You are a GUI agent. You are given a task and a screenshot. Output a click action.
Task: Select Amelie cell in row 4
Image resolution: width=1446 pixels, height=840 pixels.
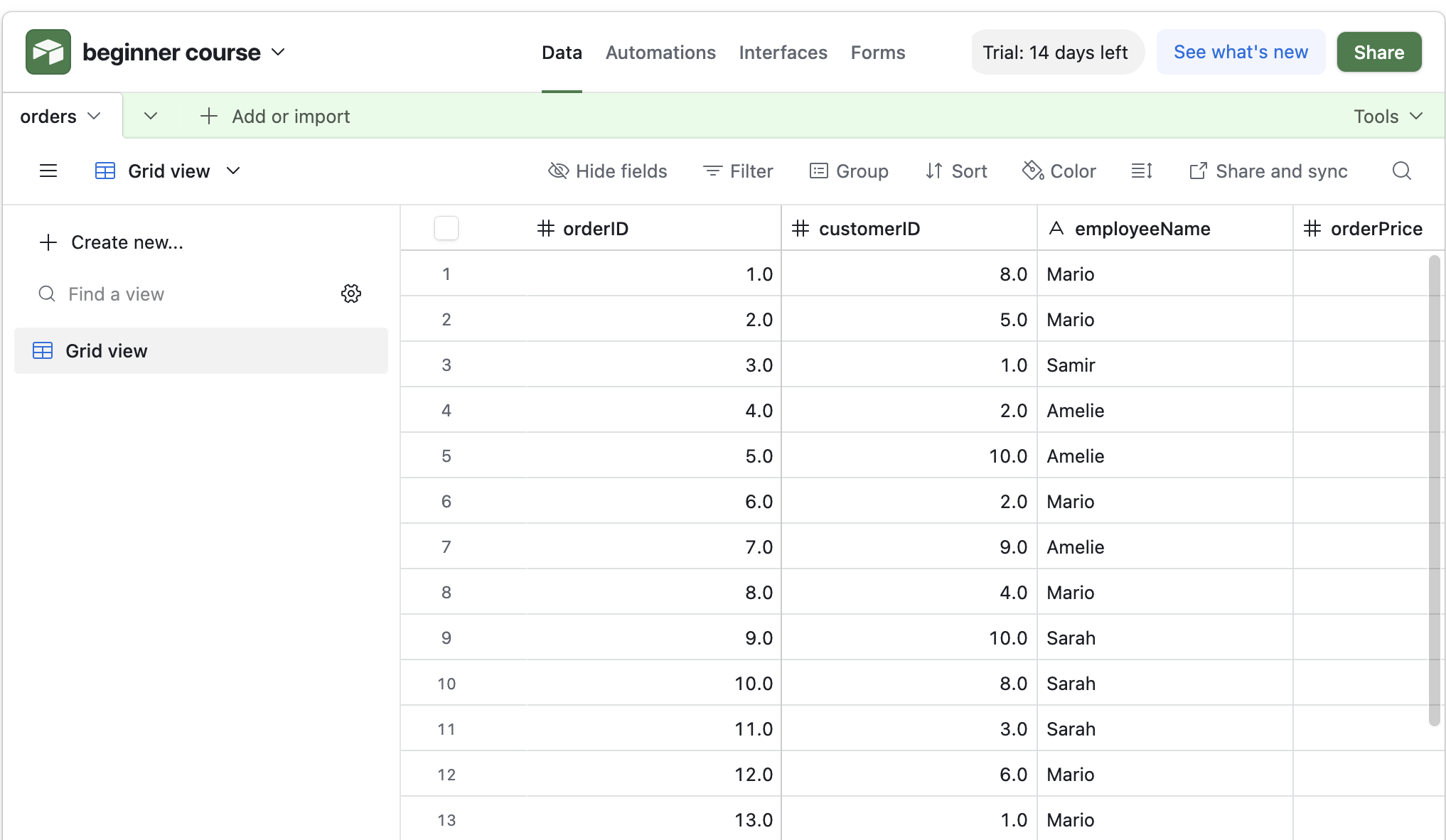(1165, 410)
